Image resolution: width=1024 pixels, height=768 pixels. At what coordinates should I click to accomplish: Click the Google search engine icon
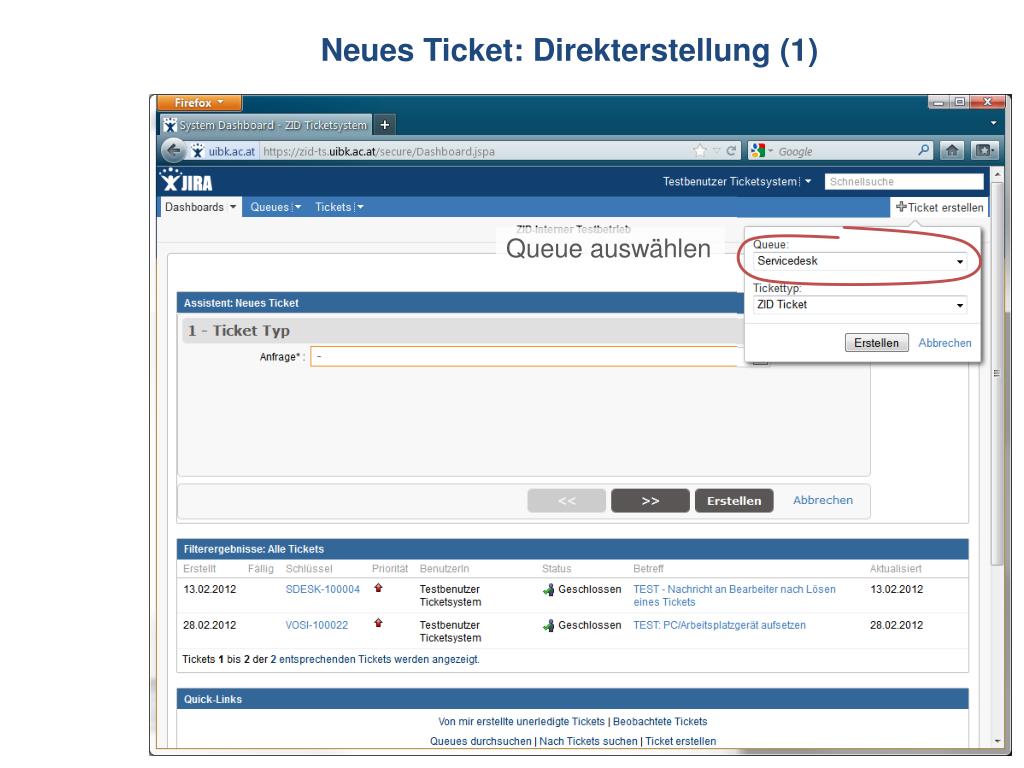(758, 151)
